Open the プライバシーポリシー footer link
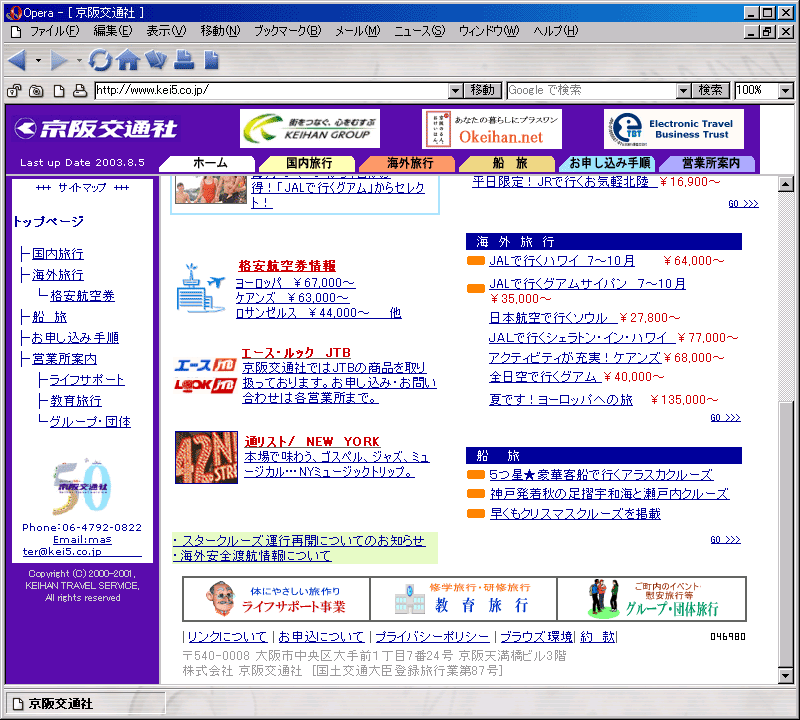 click(432, 637)
